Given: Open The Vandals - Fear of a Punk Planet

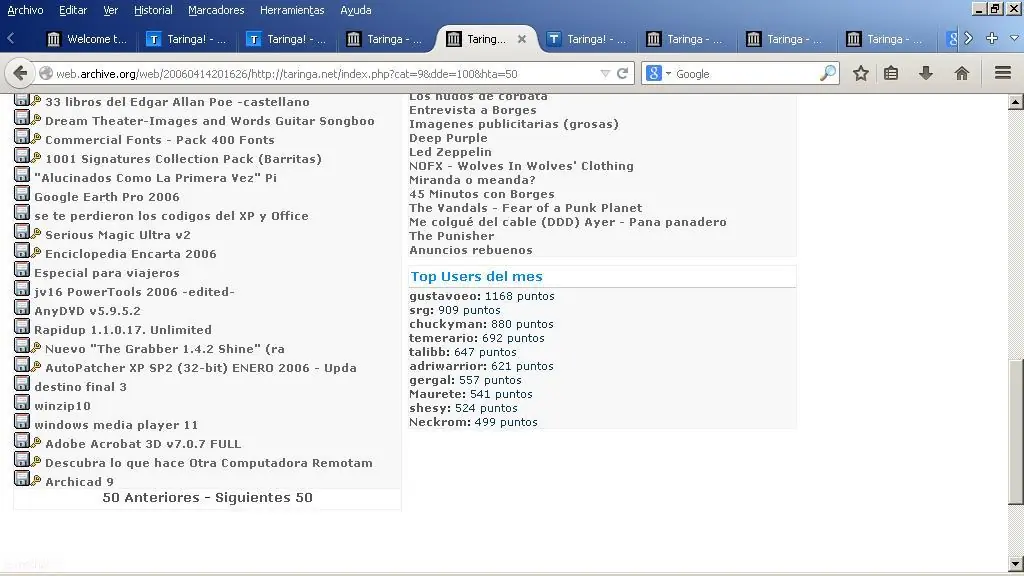Looking at the screenshot, I should (x=526, y=208).
